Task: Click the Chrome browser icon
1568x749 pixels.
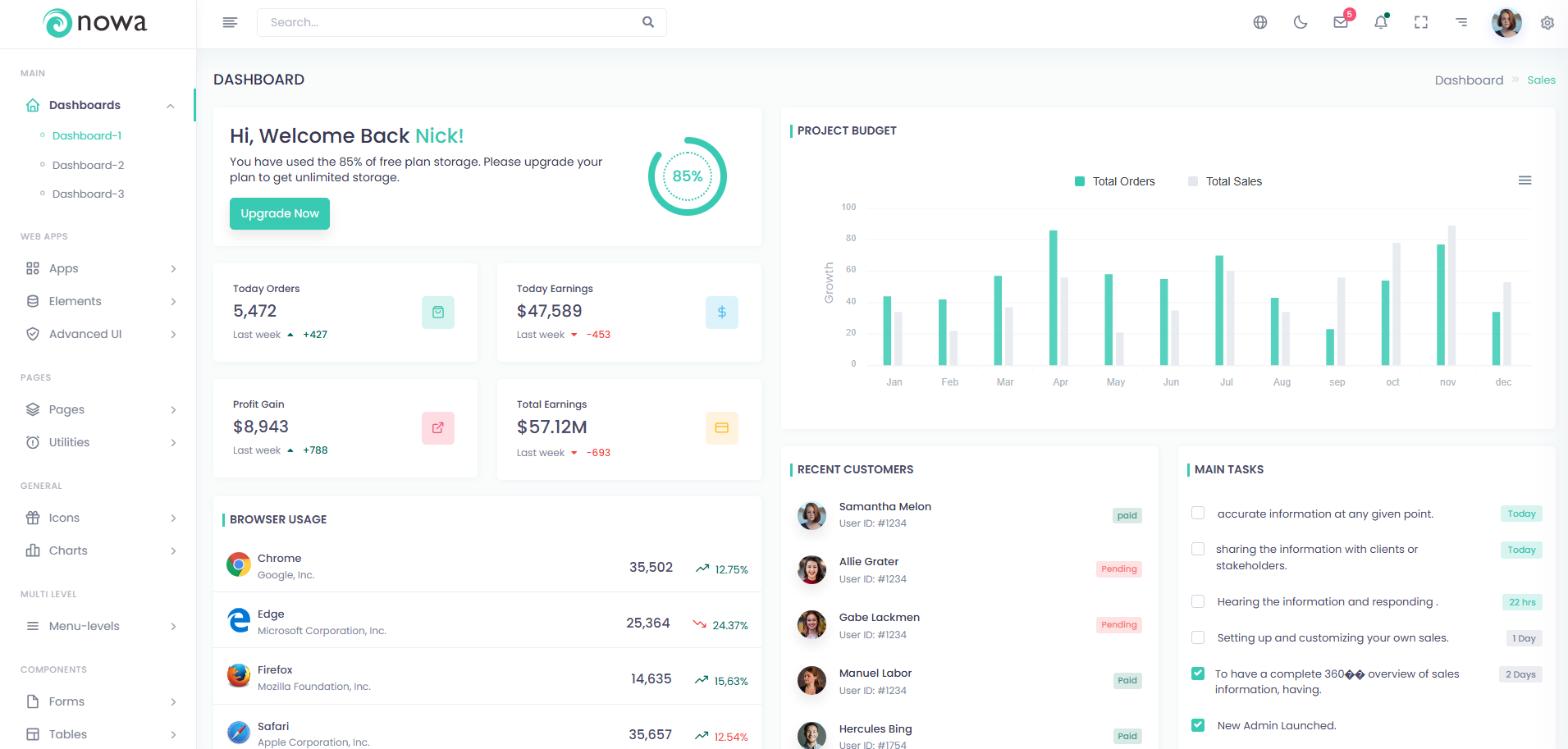Action: (x=239, y=564)
